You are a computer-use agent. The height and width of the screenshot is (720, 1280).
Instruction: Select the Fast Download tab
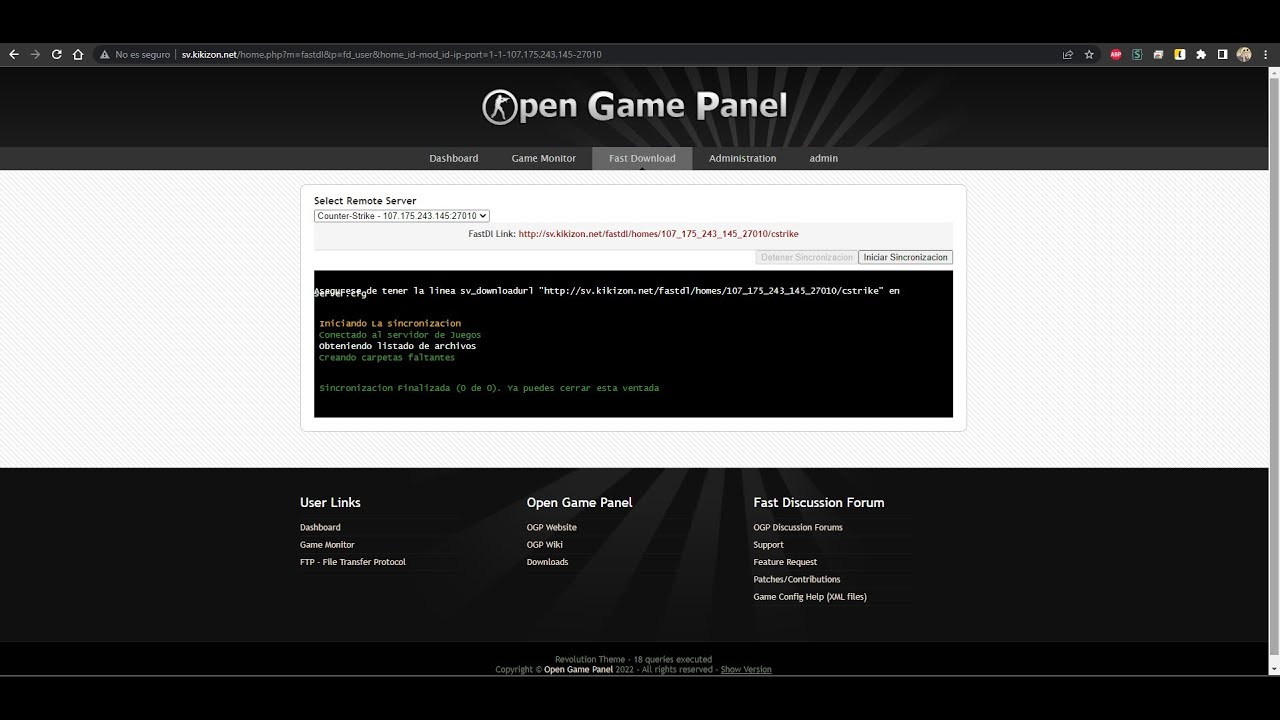coord(642,158)
